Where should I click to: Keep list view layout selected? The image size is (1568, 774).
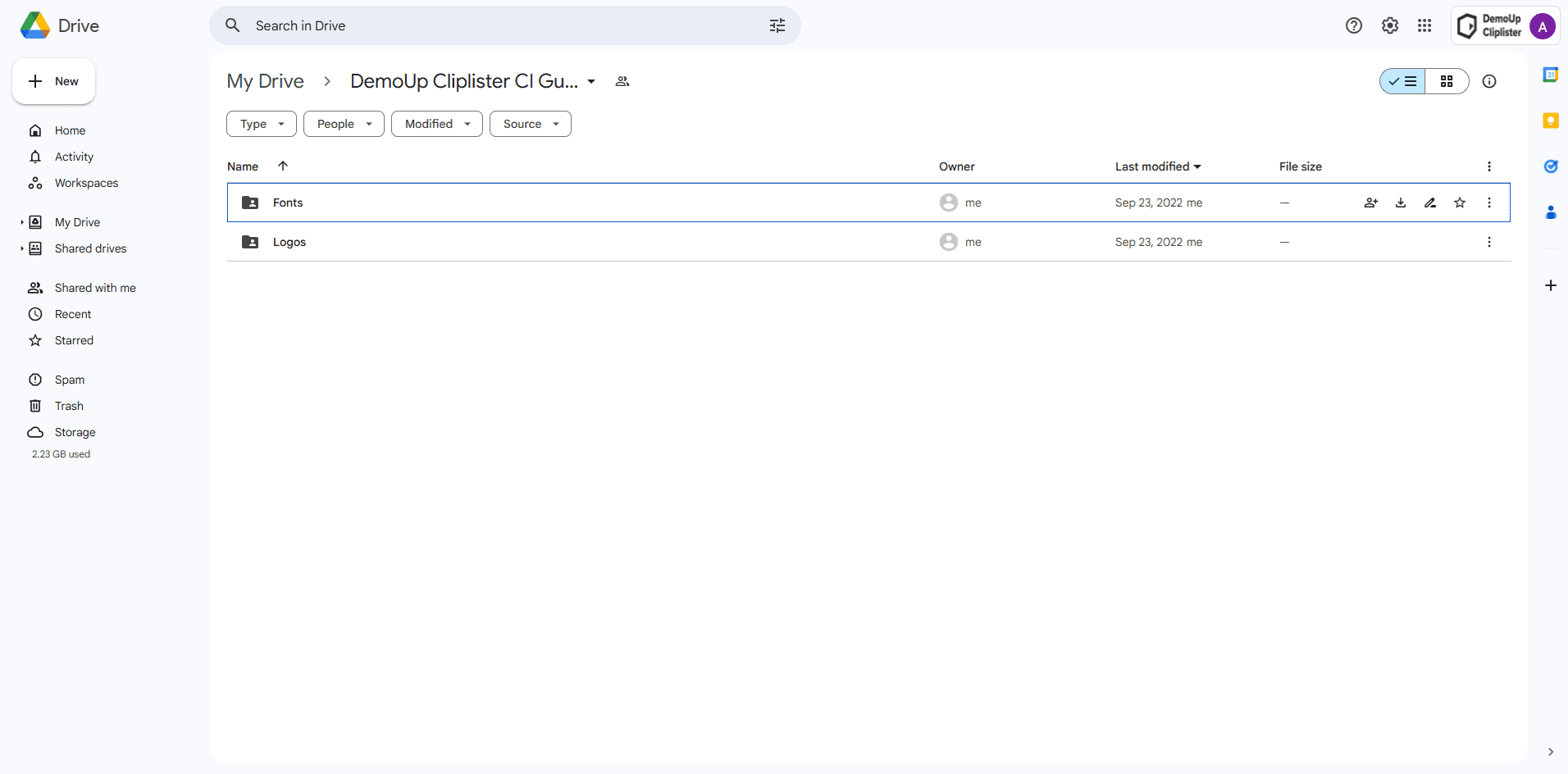(x=1402, y=81)
